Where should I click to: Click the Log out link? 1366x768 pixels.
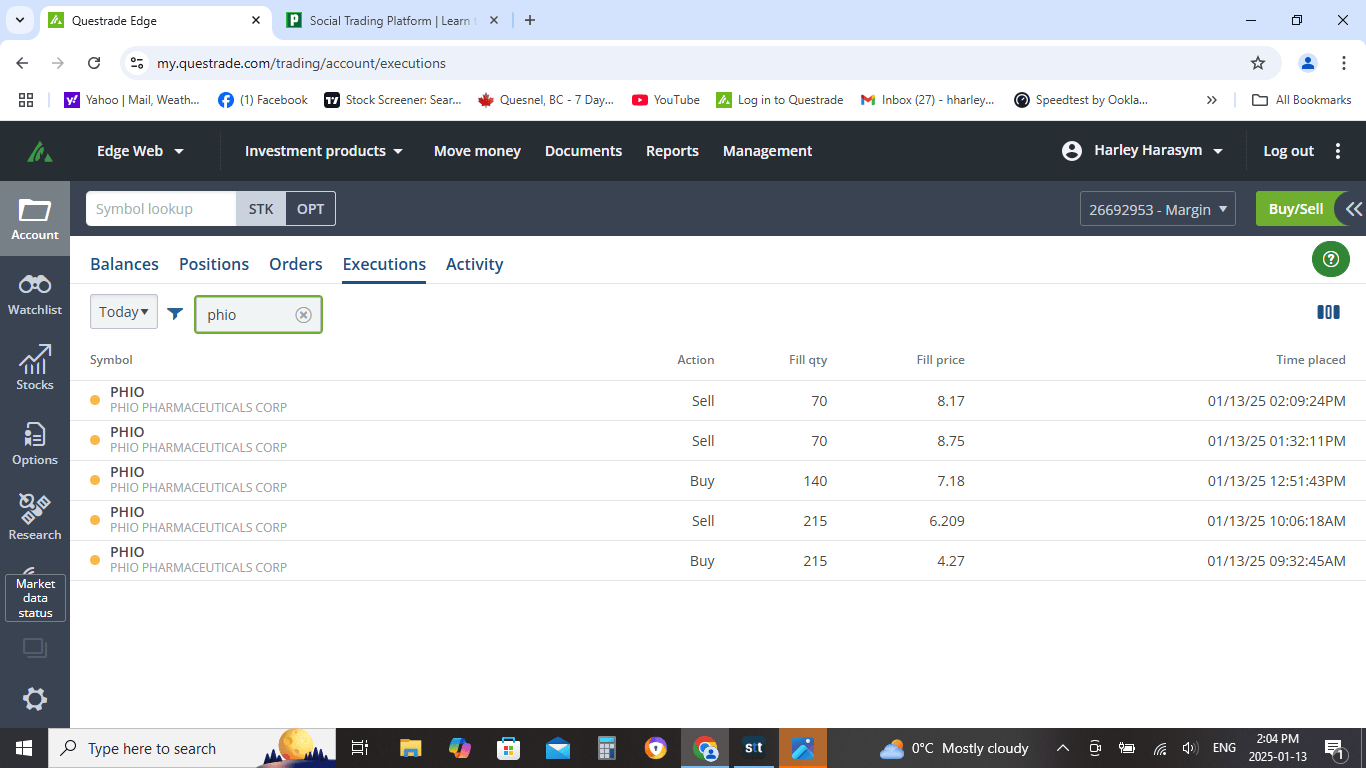click(1288, 151)
